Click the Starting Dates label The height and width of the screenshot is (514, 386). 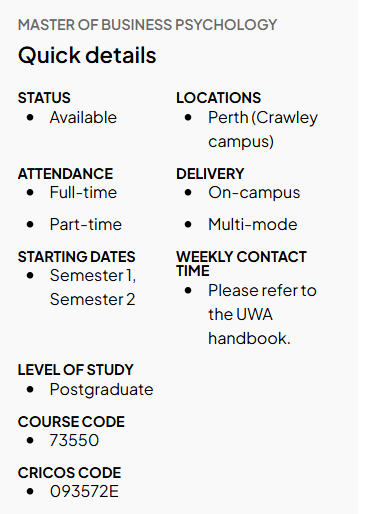tap(76, 257)
